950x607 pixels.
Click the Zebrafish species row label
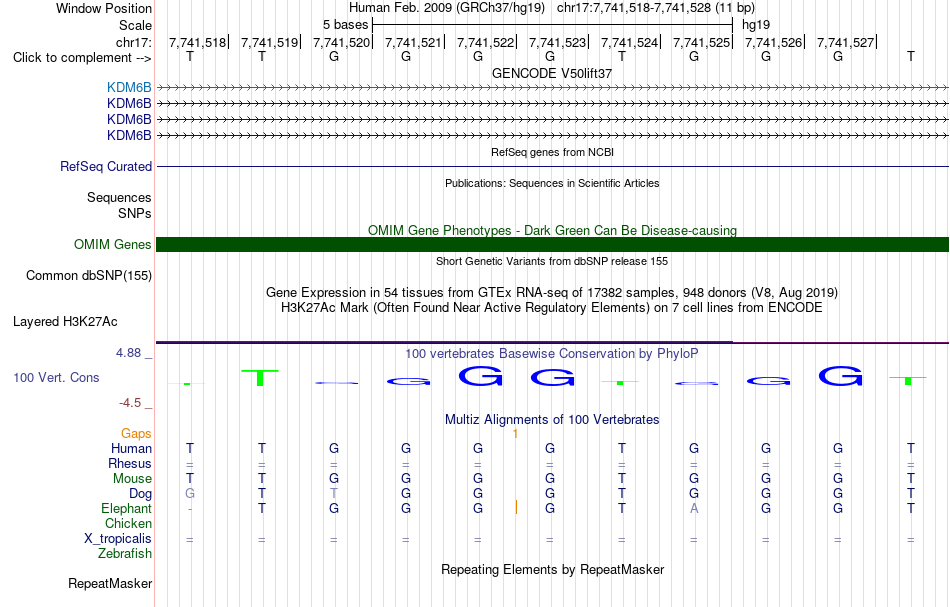125,553
